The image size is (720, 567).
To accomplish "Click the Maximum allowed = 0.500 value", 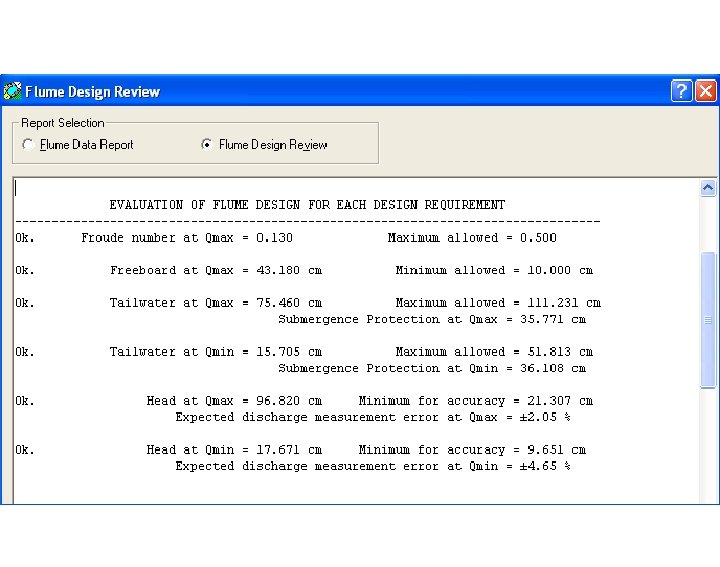I will pos(472,238).
